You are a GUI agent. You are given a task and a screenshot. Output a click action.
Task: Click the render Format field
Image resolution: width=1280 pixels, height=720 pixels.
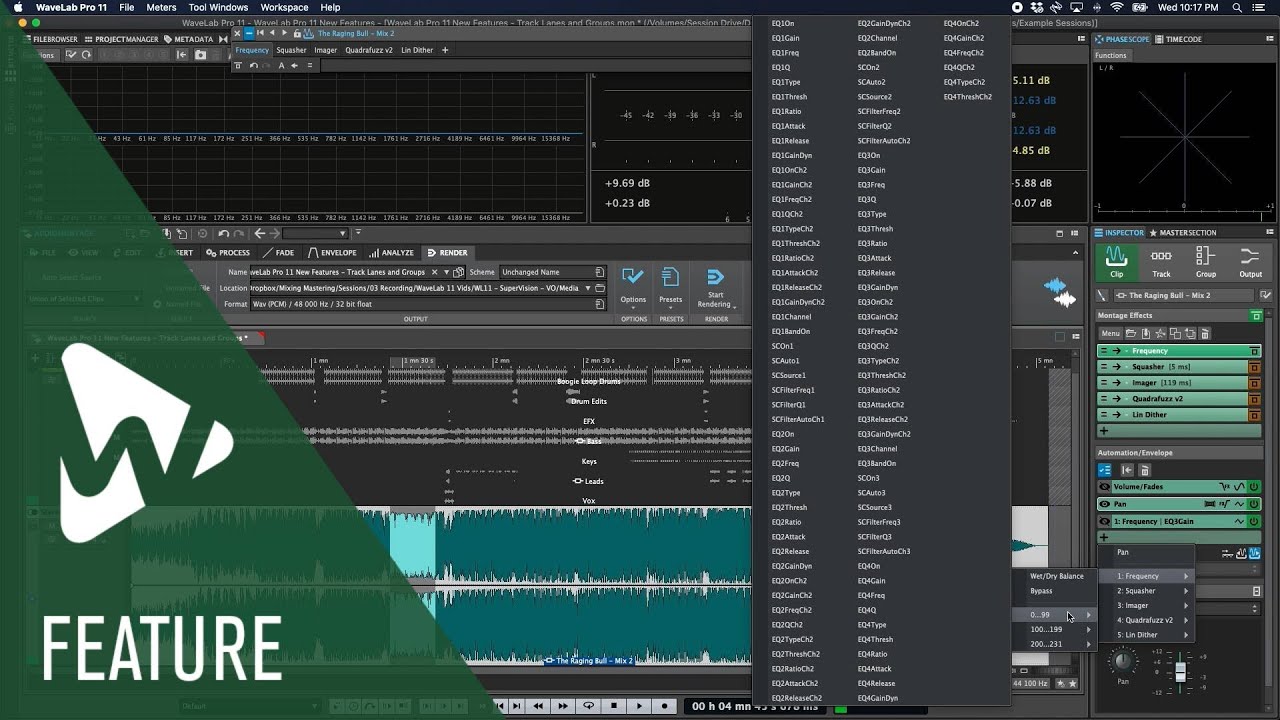(428, 304)
